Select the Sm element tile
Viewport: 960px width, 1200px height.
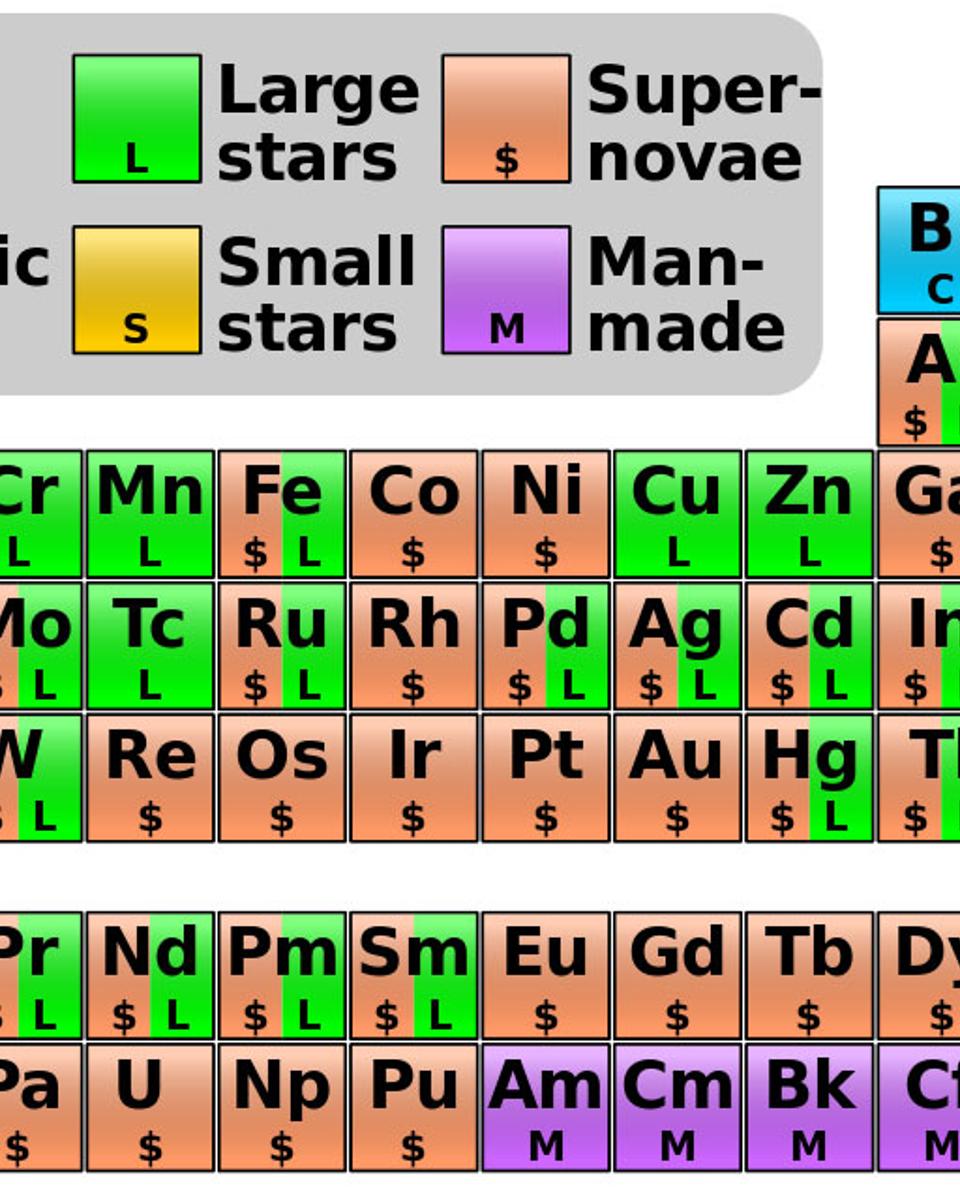click(414, 976)
